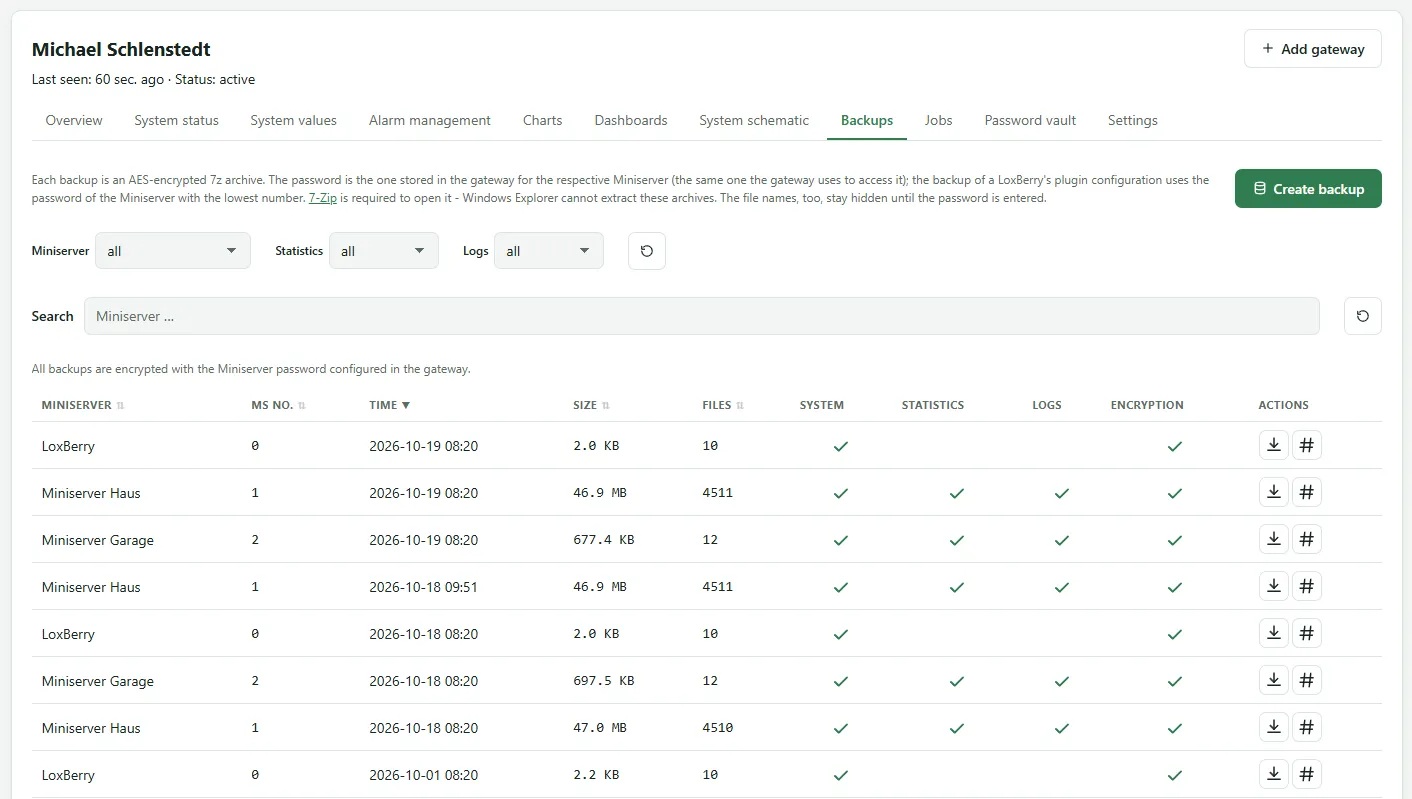Open the Dashboards tab
The width and height of the screenshot is (1412, 799).
coord(631,120)
